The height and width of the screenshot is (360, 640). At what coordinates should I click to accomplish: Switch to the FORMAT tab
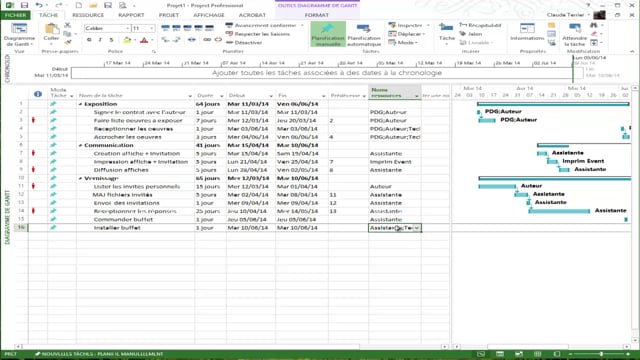tap(316, 15)
